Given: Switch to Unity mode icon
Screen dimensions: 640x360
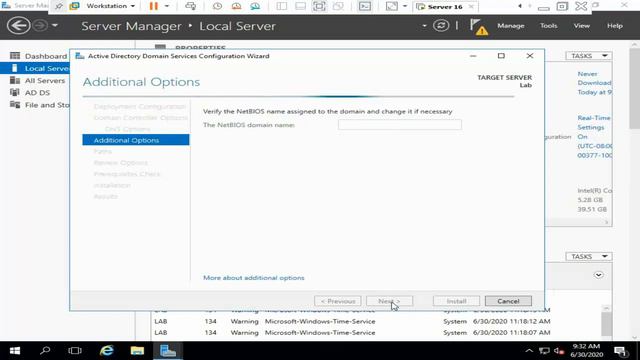Looking at the screenshot, I should pyautogui.click(x=338, y=6).
